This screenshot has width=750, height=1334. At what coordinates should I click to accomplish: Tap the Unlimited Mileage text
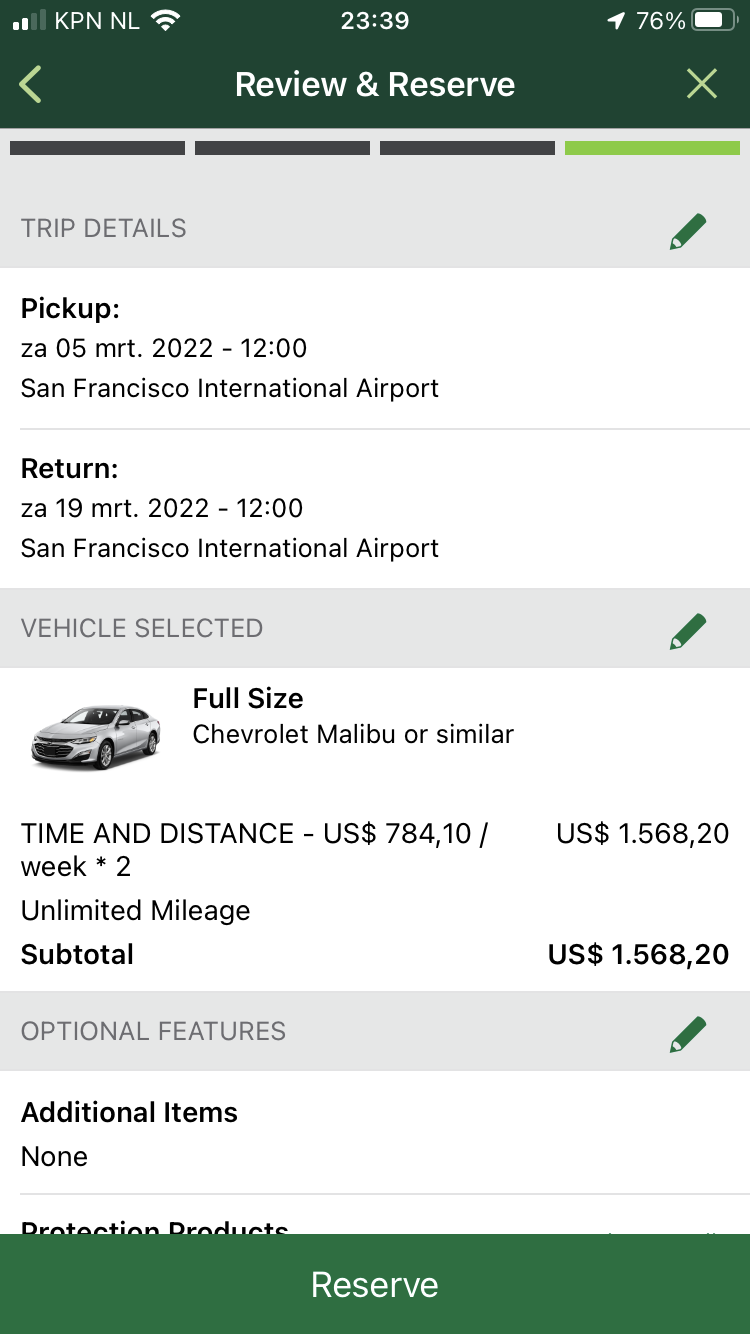pyautogui.click(x=136, y=911)
